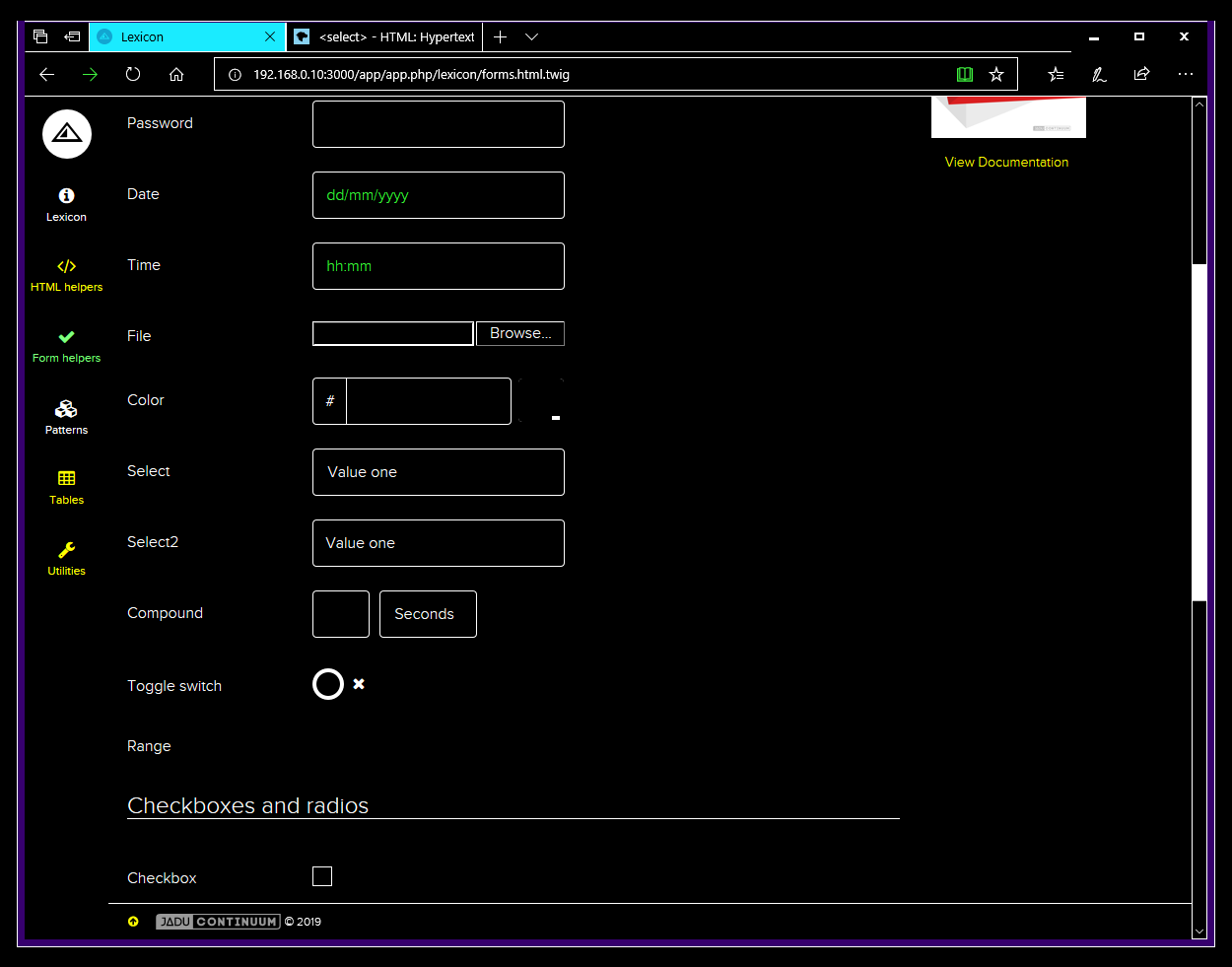Viewport: 1232px width, 967px height.
Task: Click the Range label
Action: click(x=149, y=746)
